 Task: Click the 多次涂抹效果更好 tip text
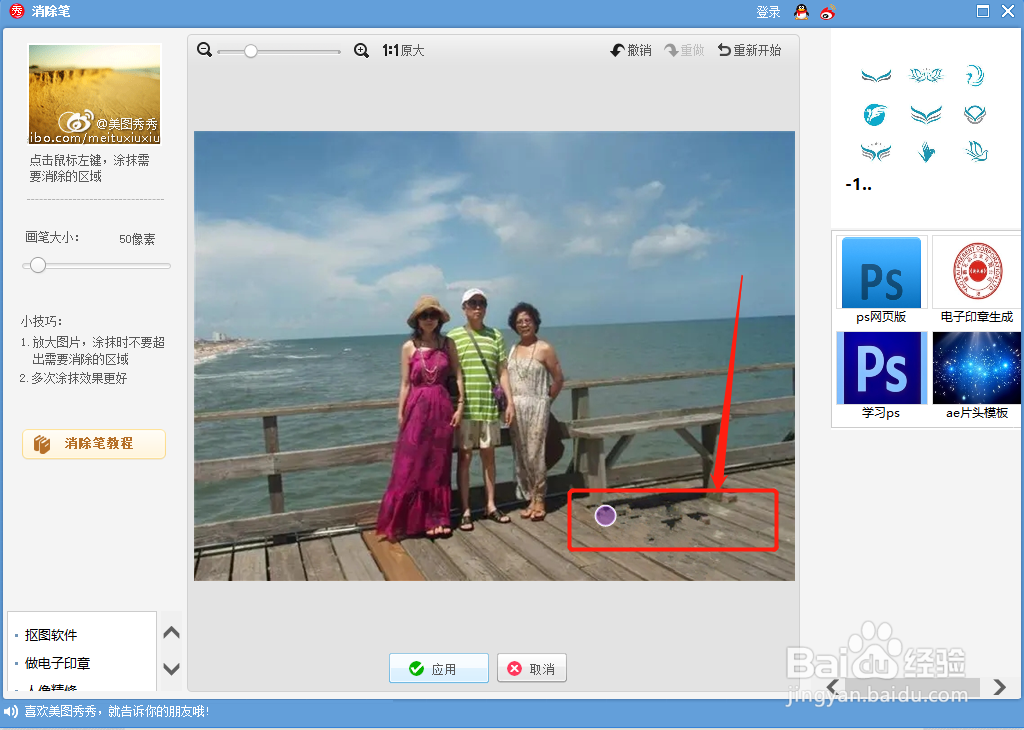tap(79, 378)
